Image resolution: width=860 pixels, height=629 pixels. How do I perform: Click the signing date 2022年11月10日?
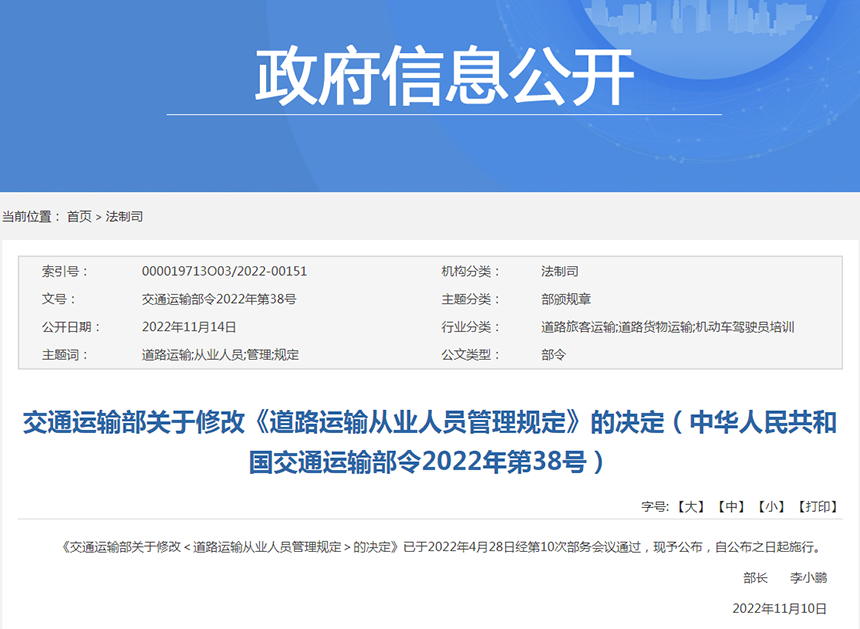coord(780,608)
